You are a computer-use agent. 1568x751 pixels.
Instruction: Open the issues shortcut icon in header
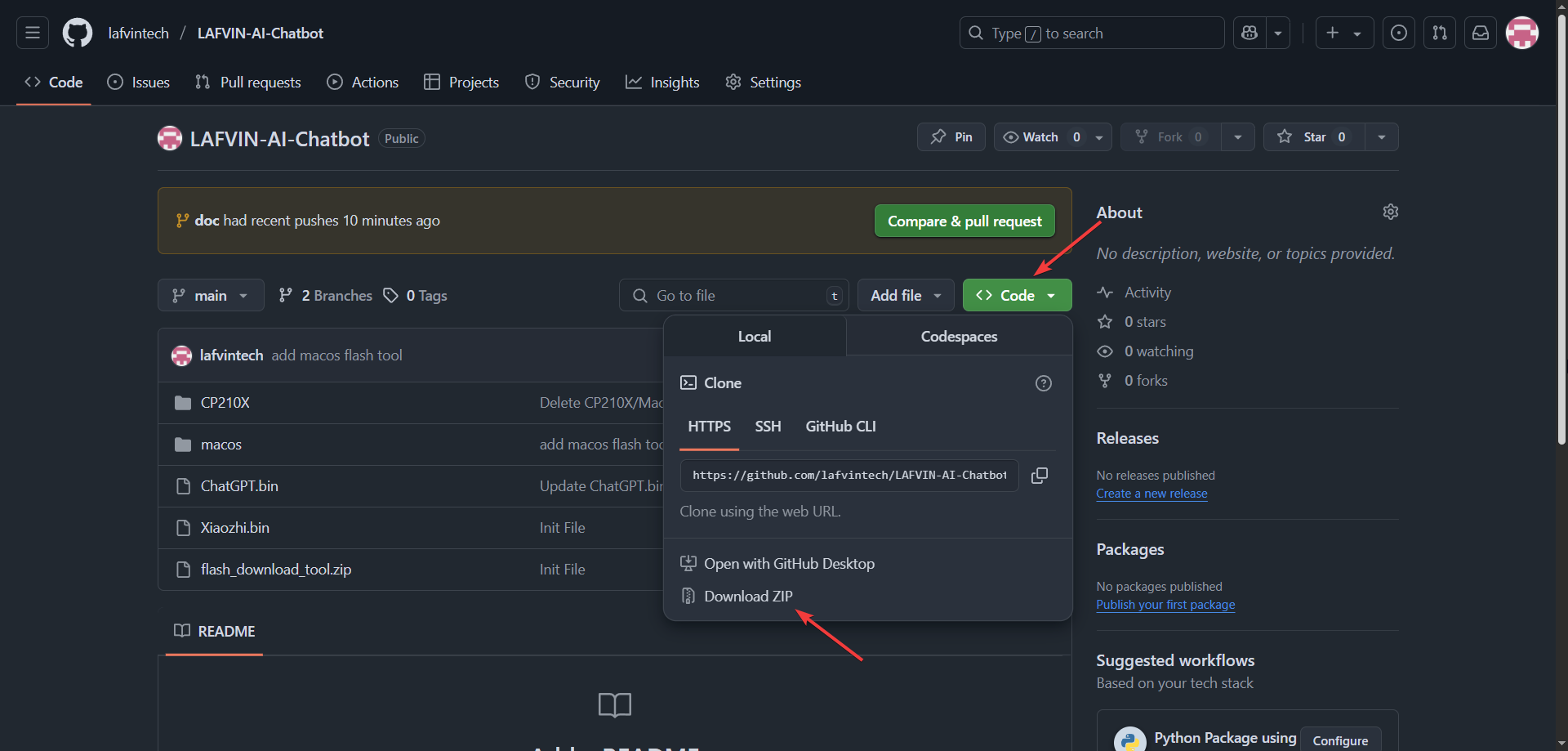tap(1399, 33)
